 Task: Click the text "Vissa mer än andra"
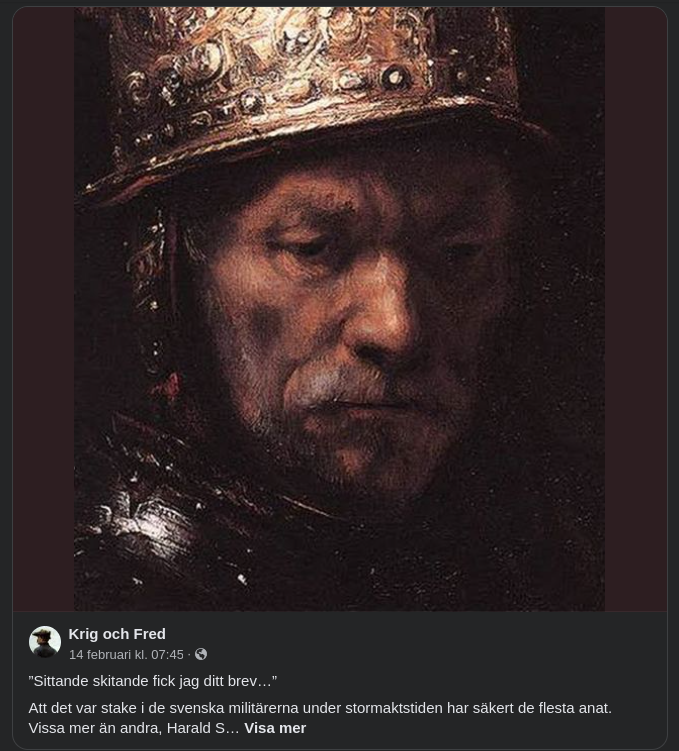(93, 728)
